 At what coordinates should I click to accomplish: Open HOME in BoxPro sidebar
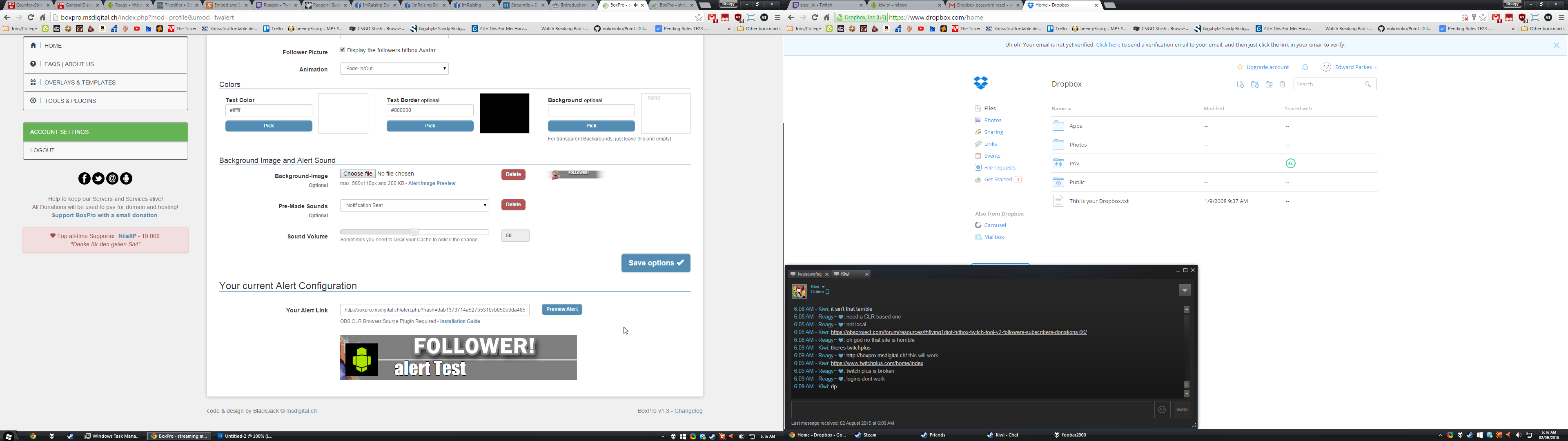click(105, 46)
